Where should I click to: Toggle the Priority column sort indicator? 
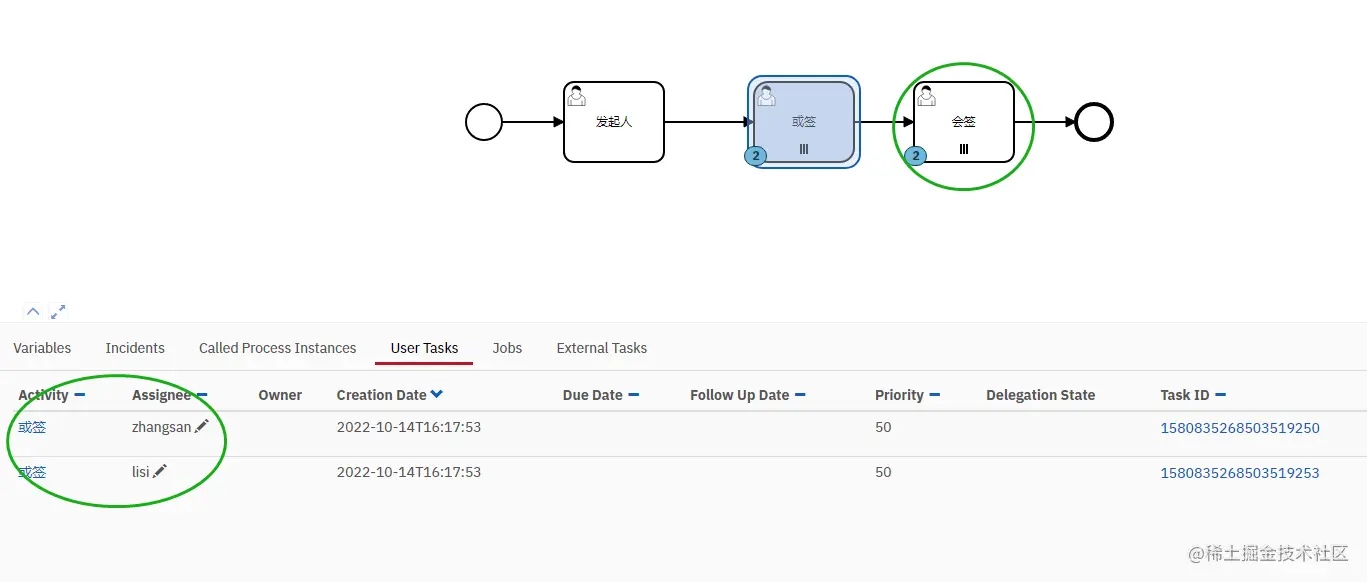[x=934, y=395]
